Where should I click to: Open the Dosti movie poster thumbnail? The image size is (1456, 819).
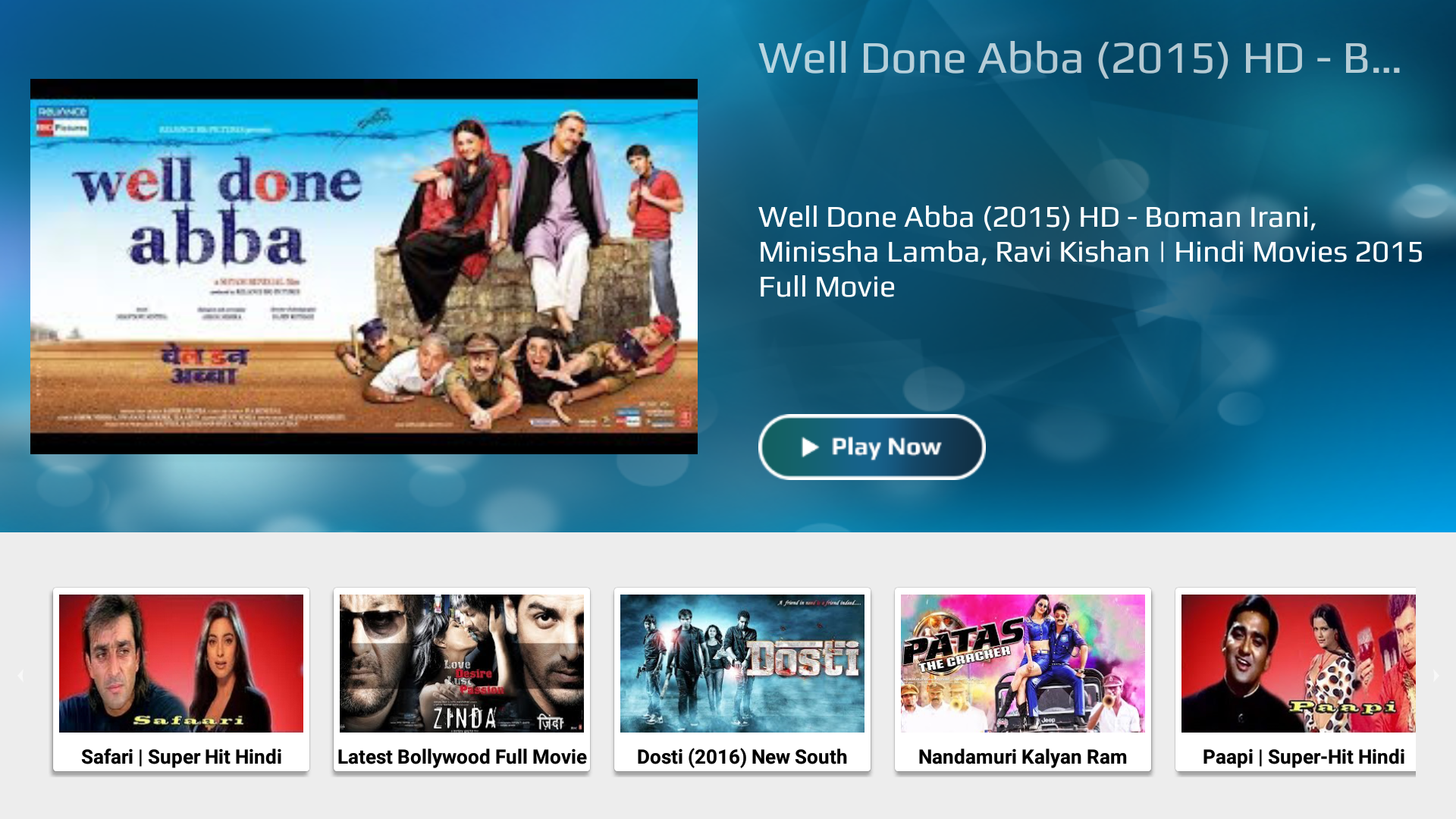tap(742, 664)
